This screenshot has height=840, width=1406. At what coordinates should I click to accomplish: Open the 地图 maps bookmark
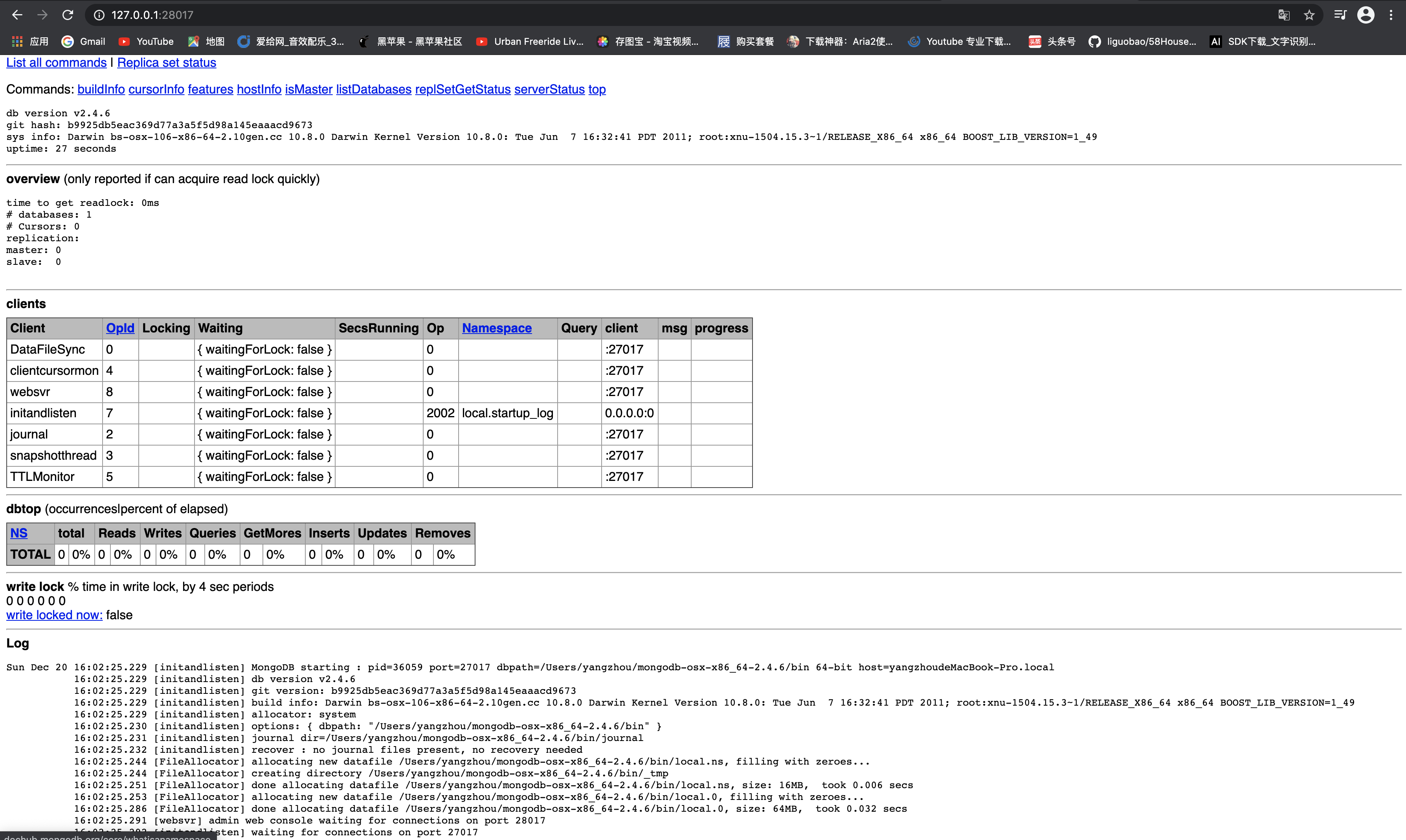point(206,41)
